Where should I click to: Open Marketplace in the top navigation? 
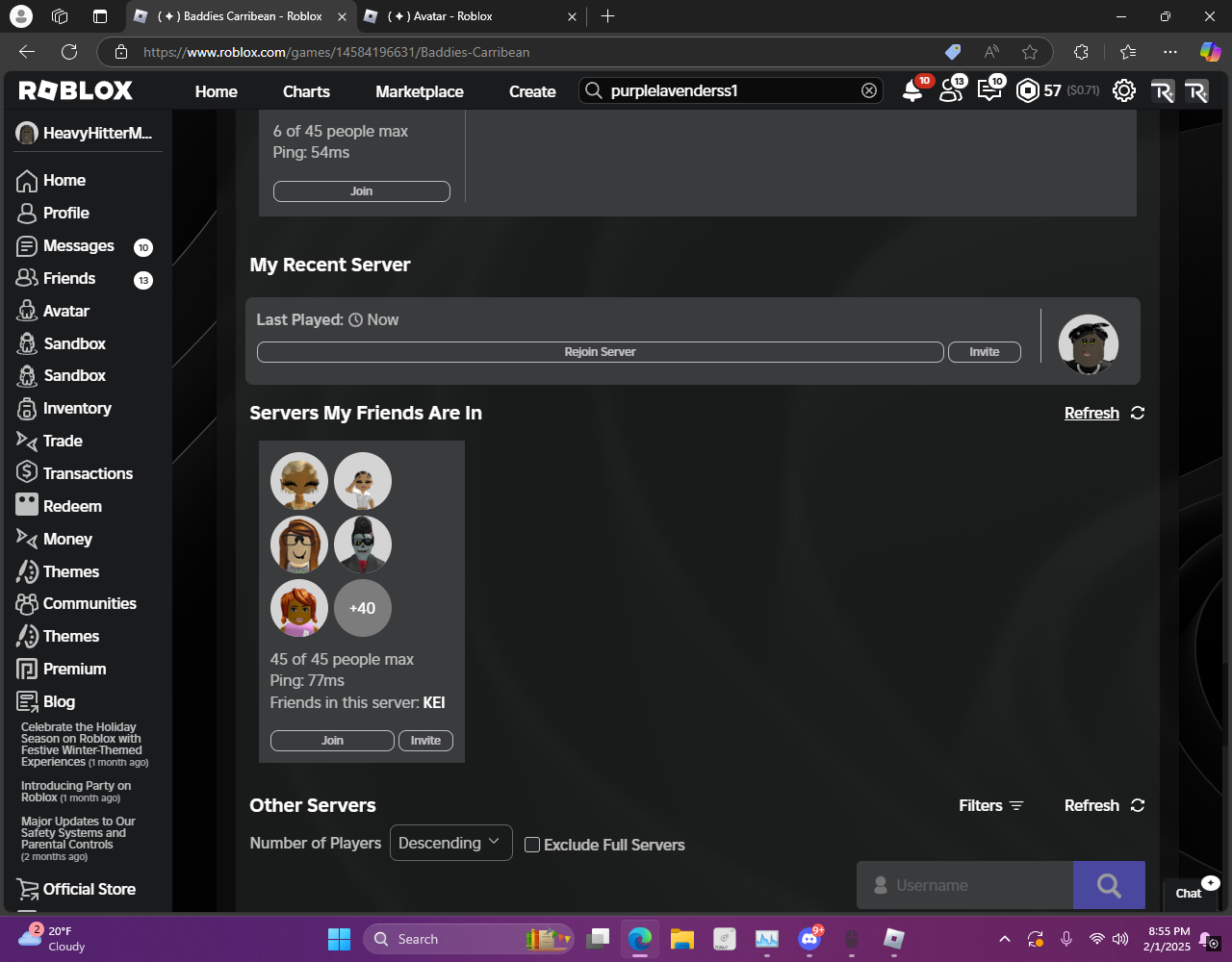tap(420, 91)
